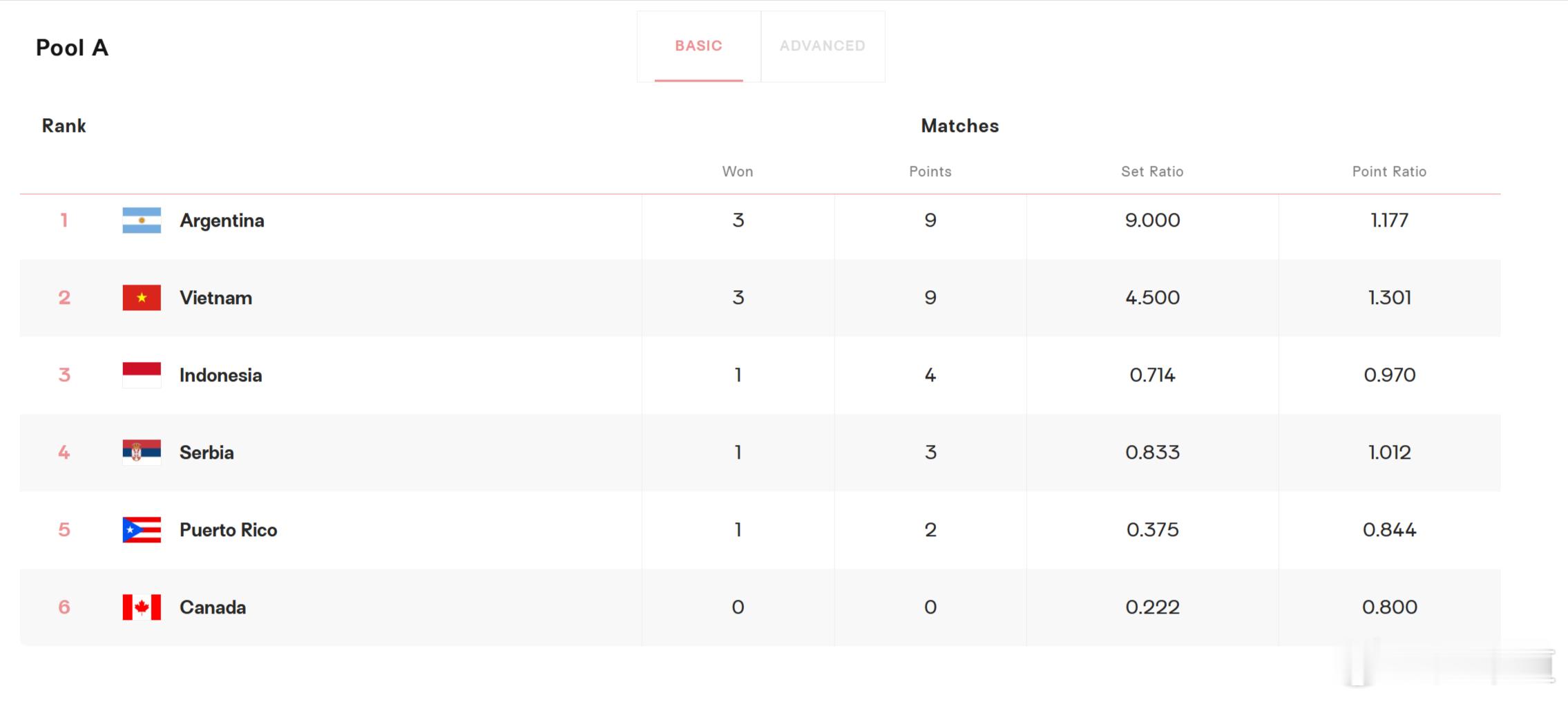Select Canada's point ratio 0.800
The image size is (1568, 702).
1389,607
